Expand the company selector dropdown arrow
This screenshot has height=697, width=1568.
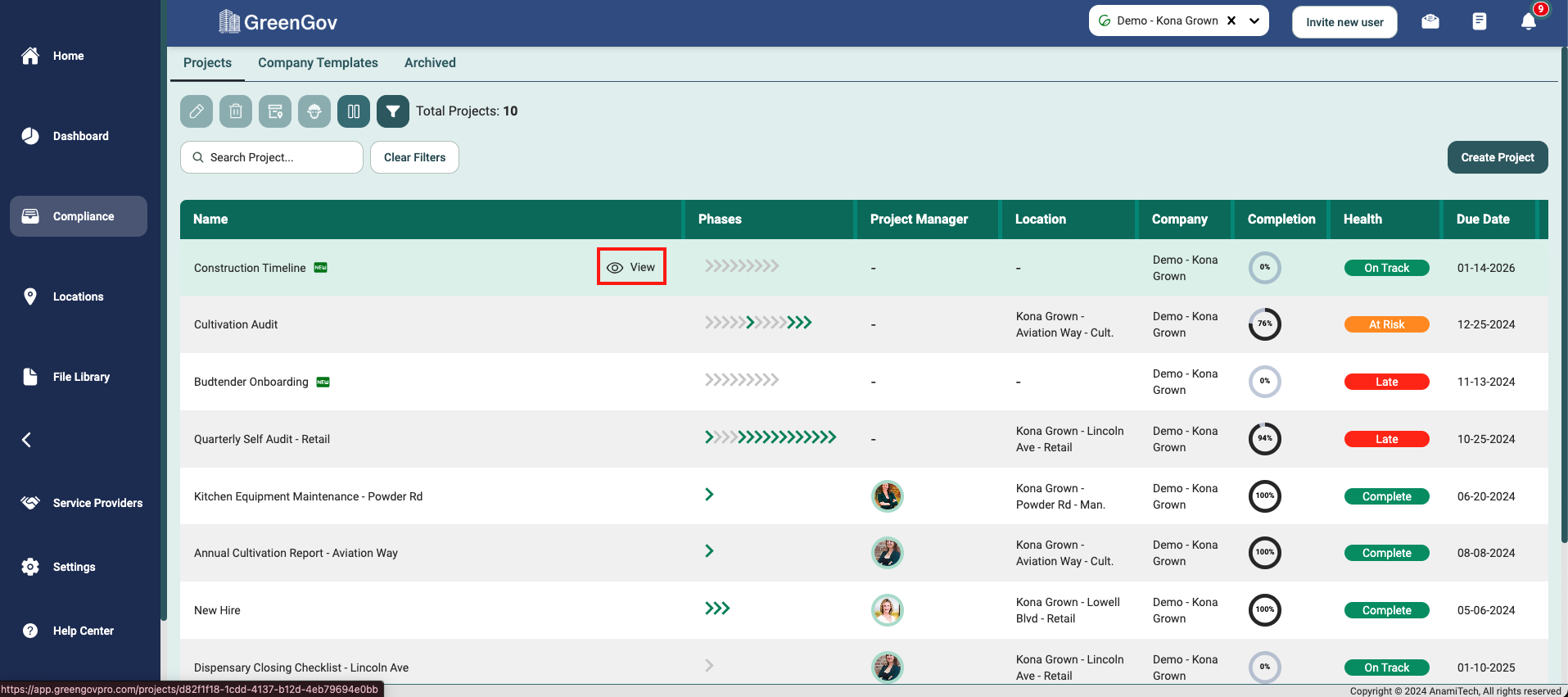tap(1254, 20)
